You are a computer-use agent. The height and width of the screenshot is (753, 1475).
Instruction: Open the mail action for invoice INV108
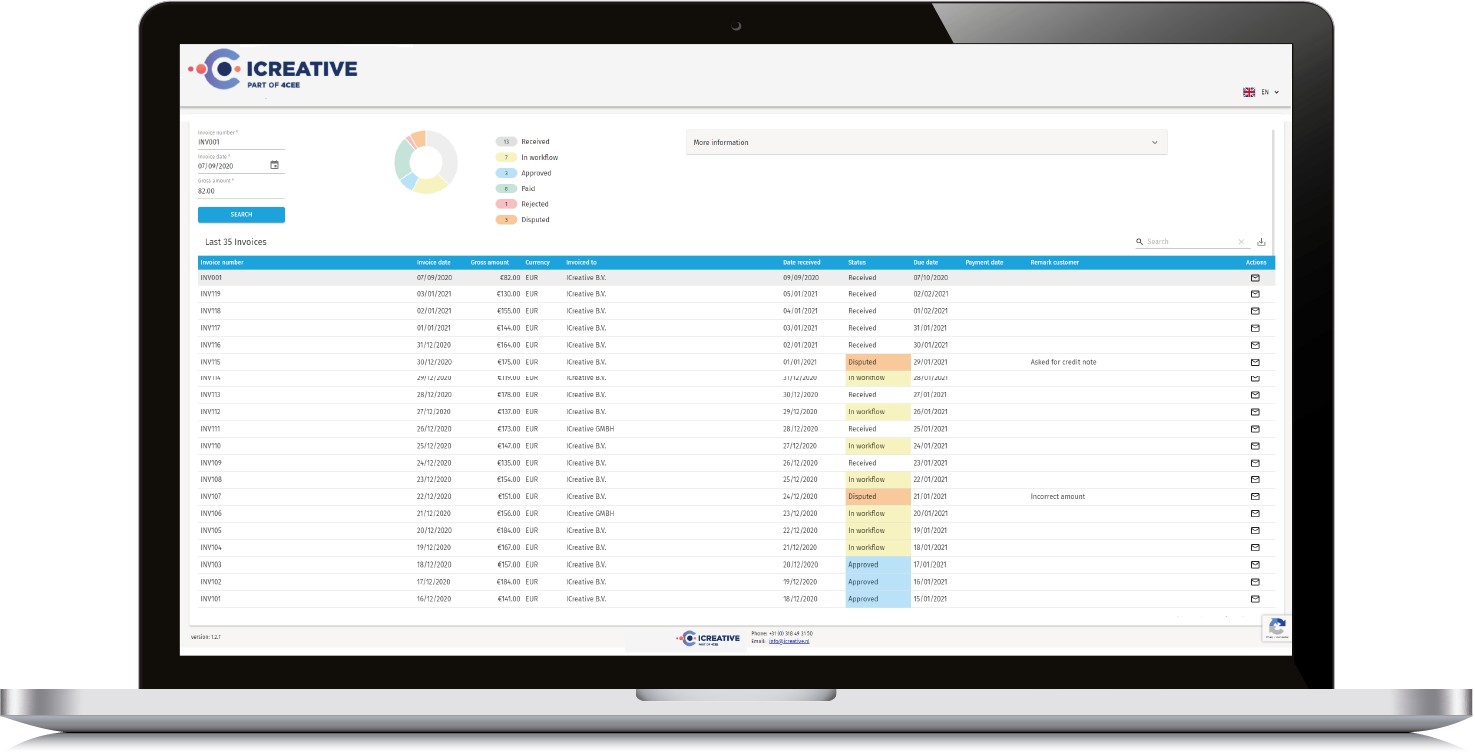pyautogui.click(x=1255, y=480)
